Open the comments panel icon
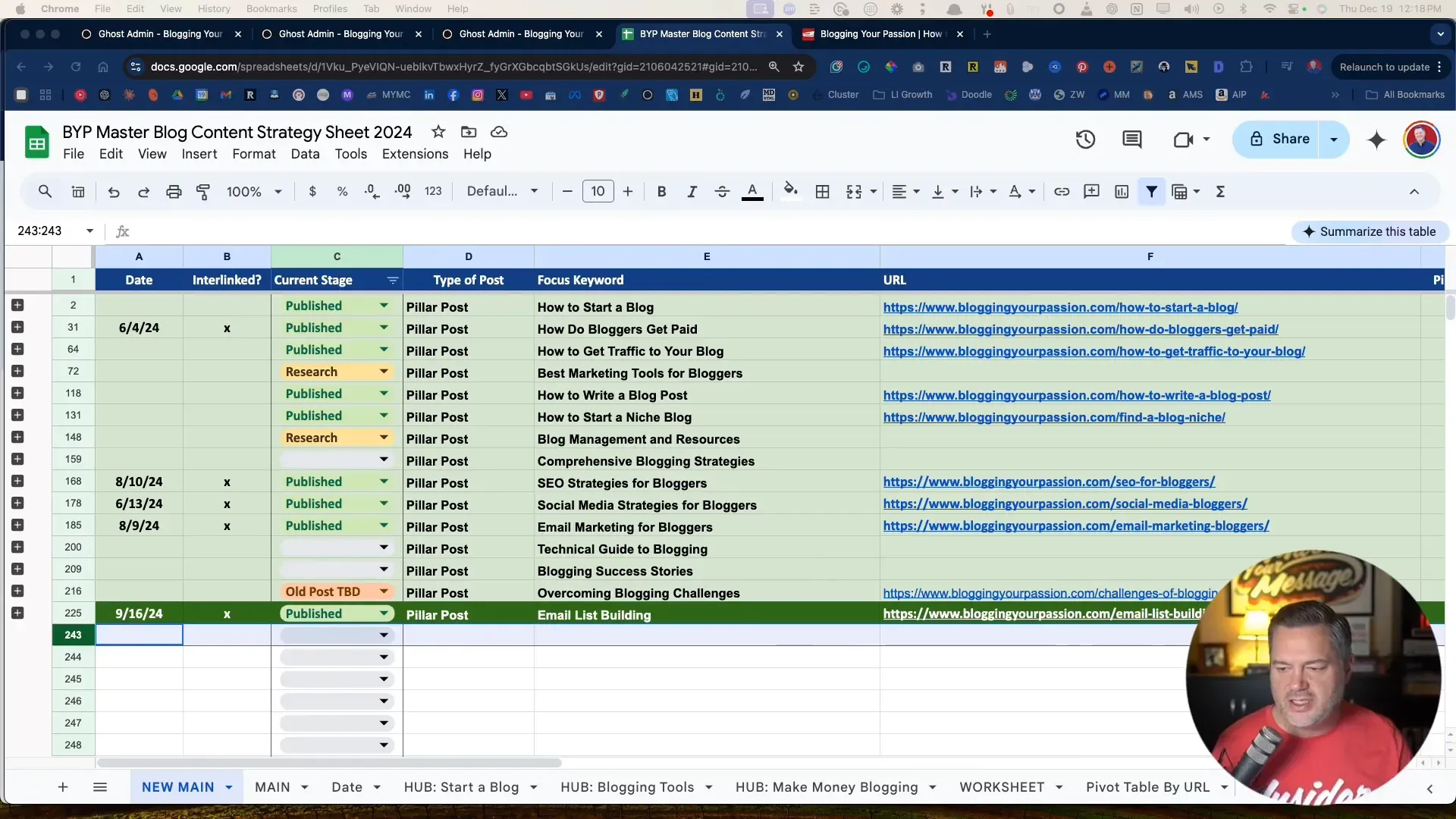Image resolution: width=1456 pixels, height=819 pixels. 1131,140
